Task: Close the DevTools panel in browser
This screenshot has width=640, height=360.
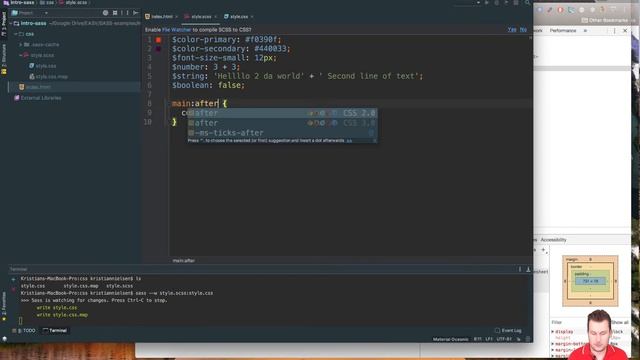Action: coord(625,31)
